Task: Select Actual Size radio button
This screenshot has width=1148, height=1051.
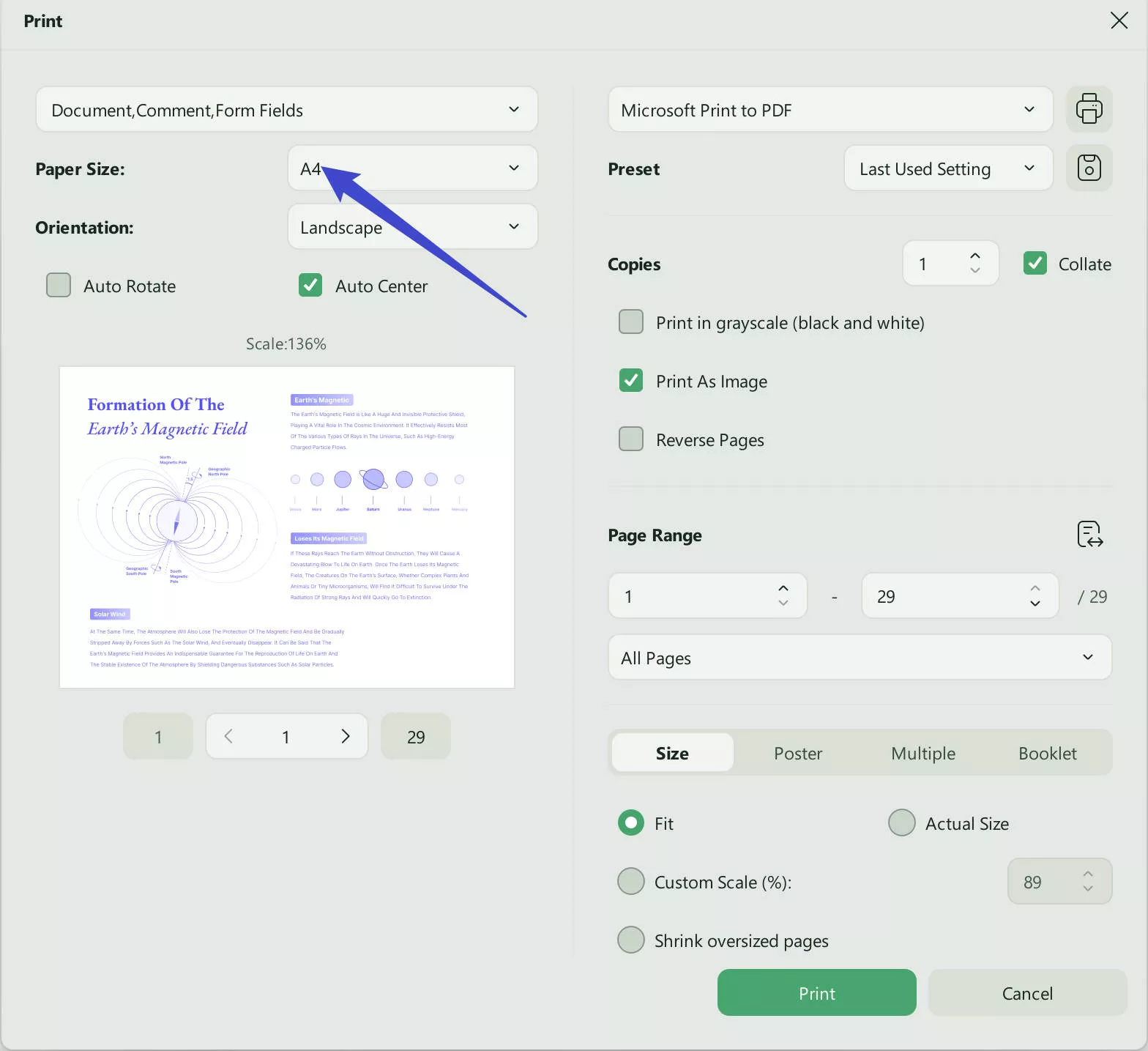Action: pos(901,822)
